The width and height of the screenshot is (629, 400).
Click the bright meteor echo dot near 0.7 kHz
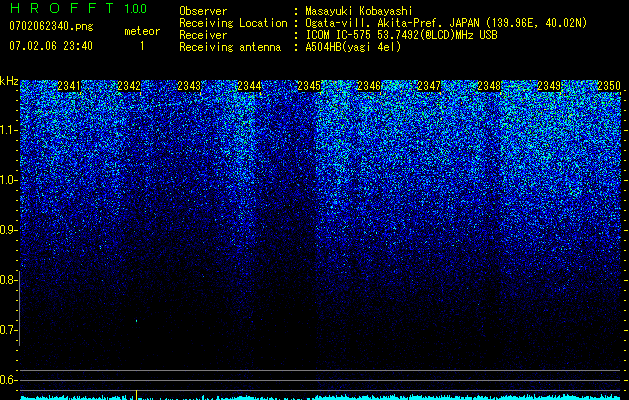tap(136, 321)
